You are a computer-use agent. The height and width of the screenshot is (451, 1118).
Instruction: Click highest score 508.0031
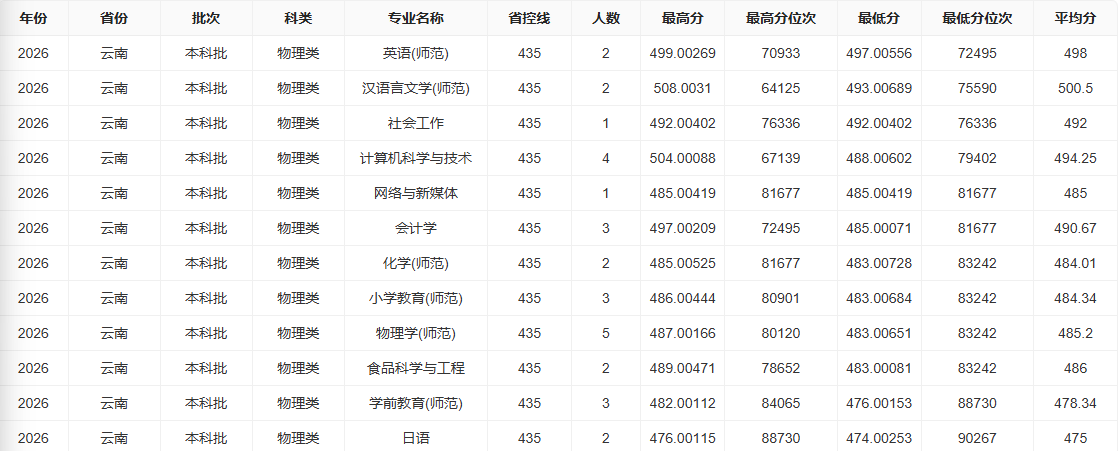point(682,88)
